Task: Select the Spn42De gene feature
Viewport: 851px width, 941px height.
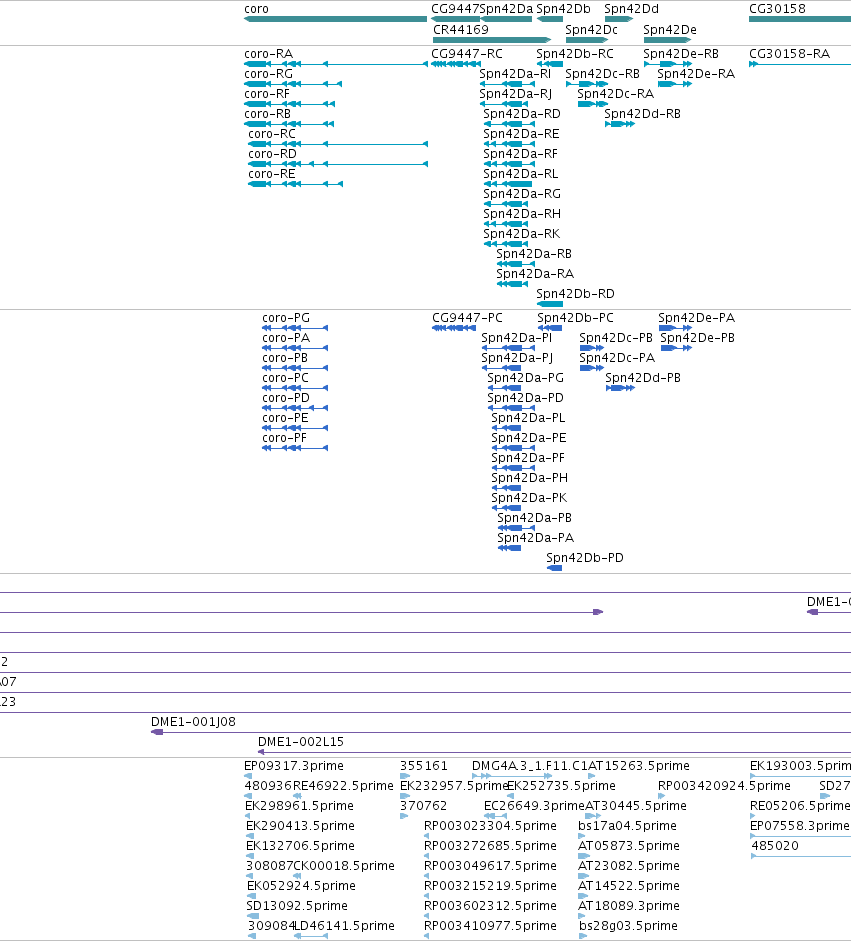Action: [x=667, y=40]
